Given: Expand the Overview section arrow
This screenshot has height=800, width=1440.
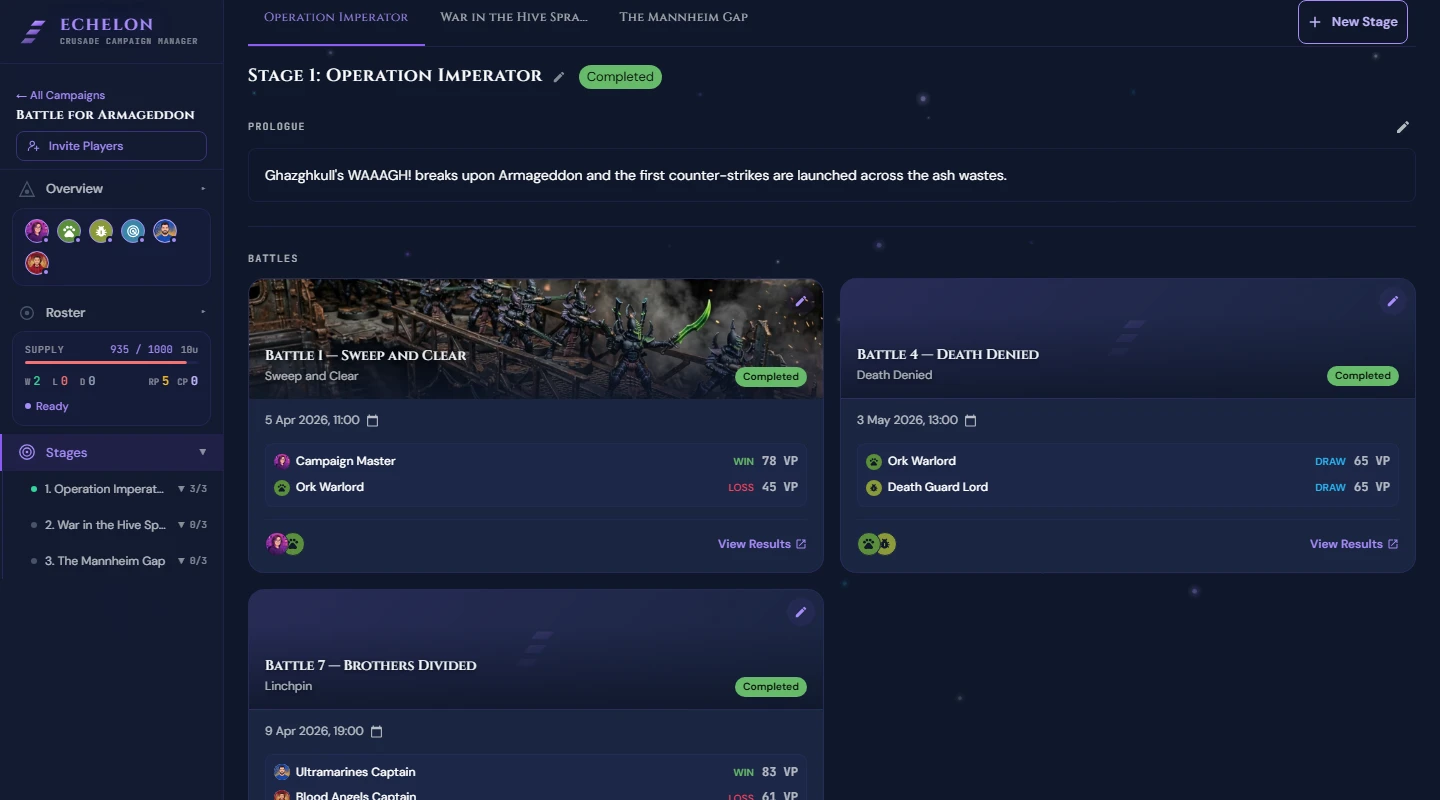Looking at the screenshot, I should point(203,189).
